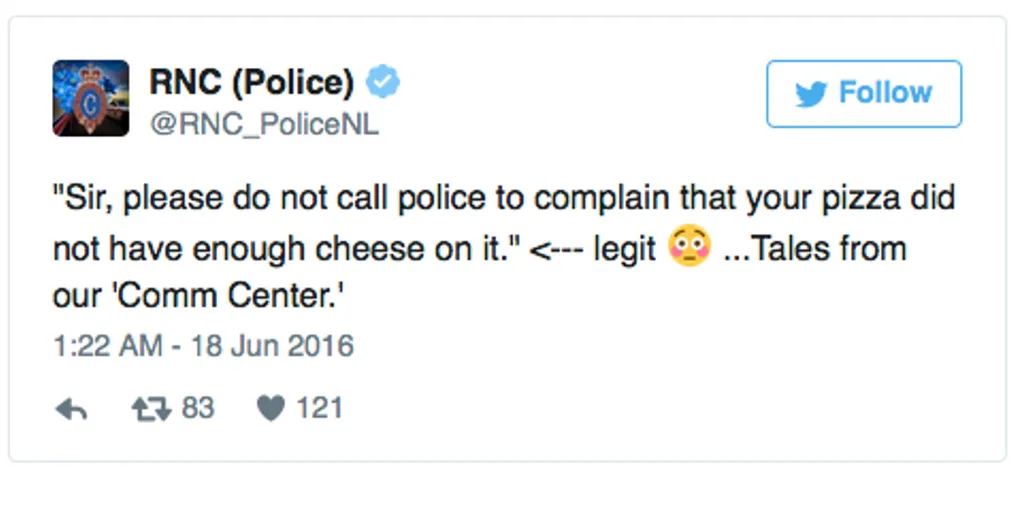Click the 18 Jun 2016 date
1024x505 pixels.
click(272, 346)
